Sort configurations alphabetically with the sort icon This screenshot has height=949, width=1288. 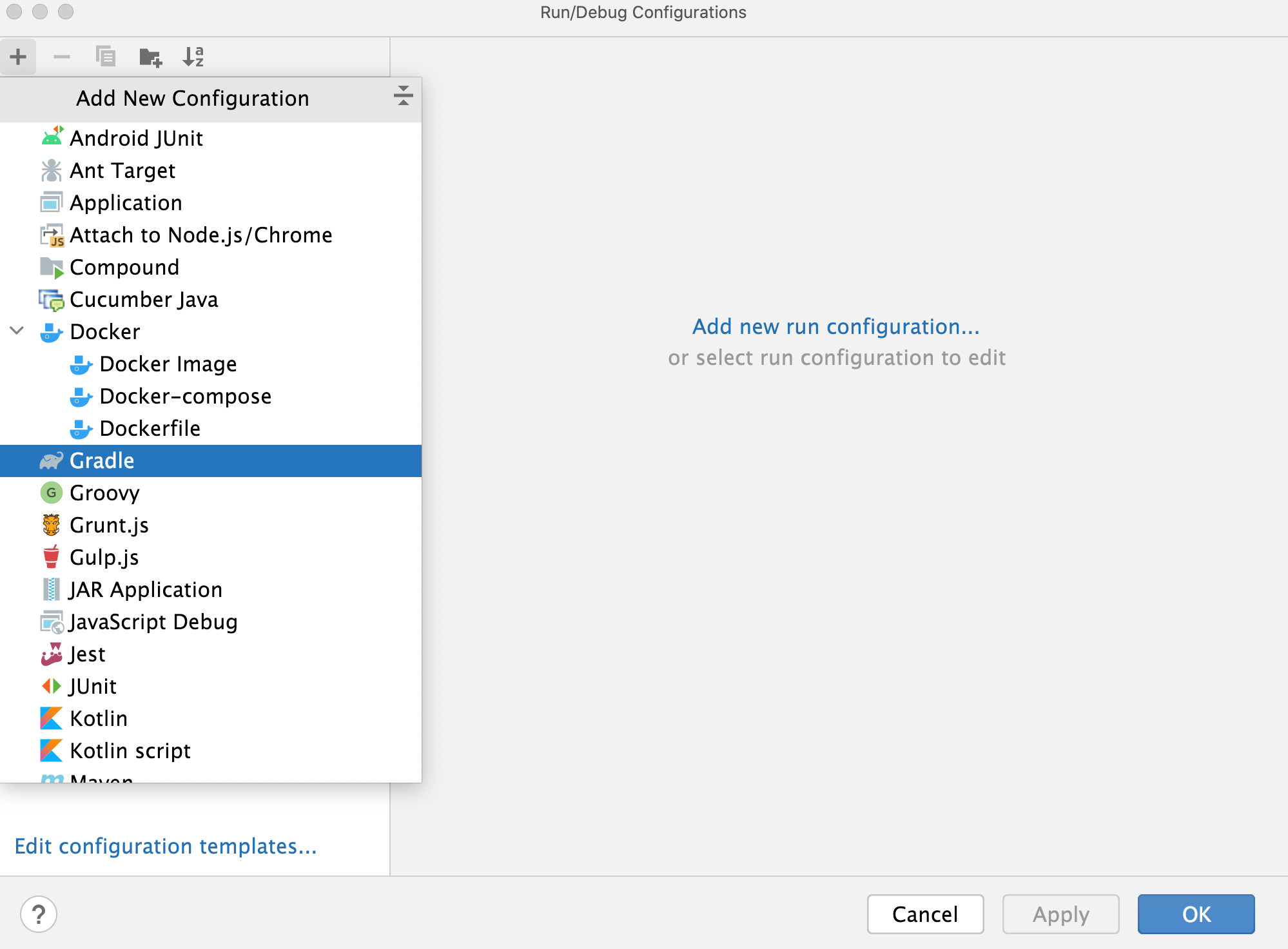[x=193, y=57]
